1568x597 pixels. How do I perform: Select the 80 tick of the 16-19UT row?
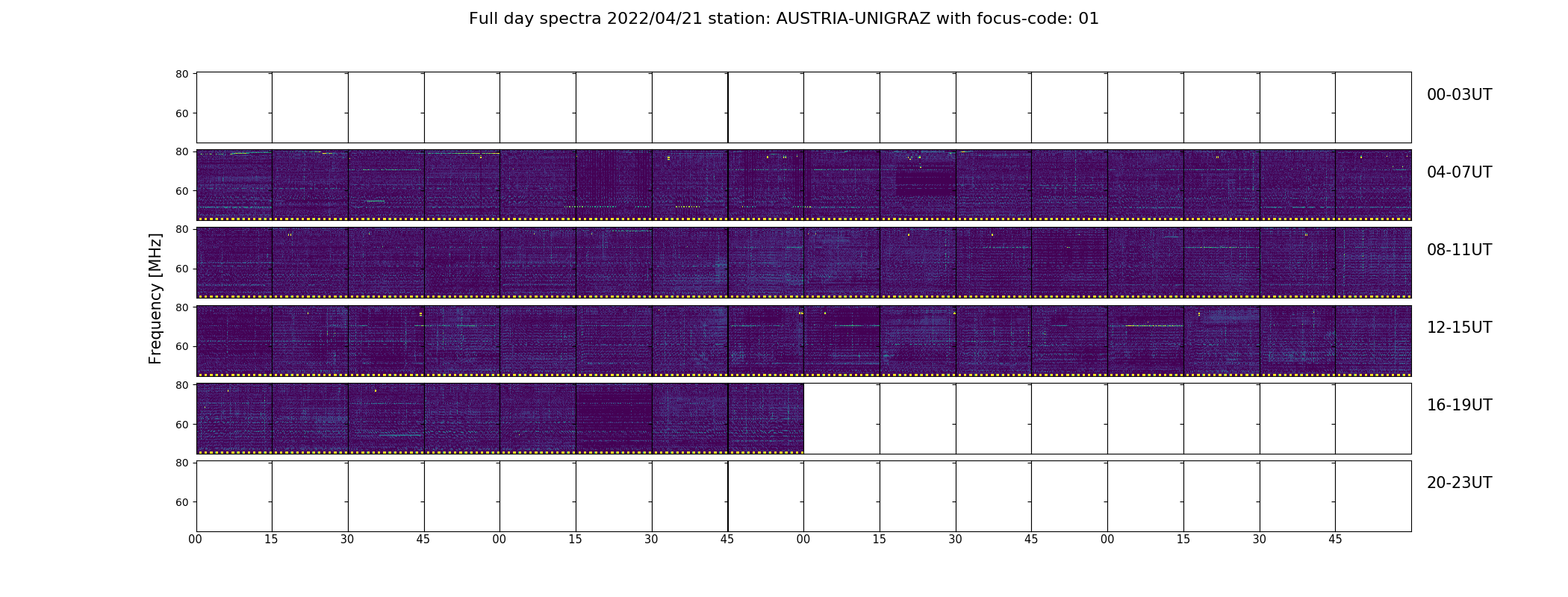pos(181,384)
